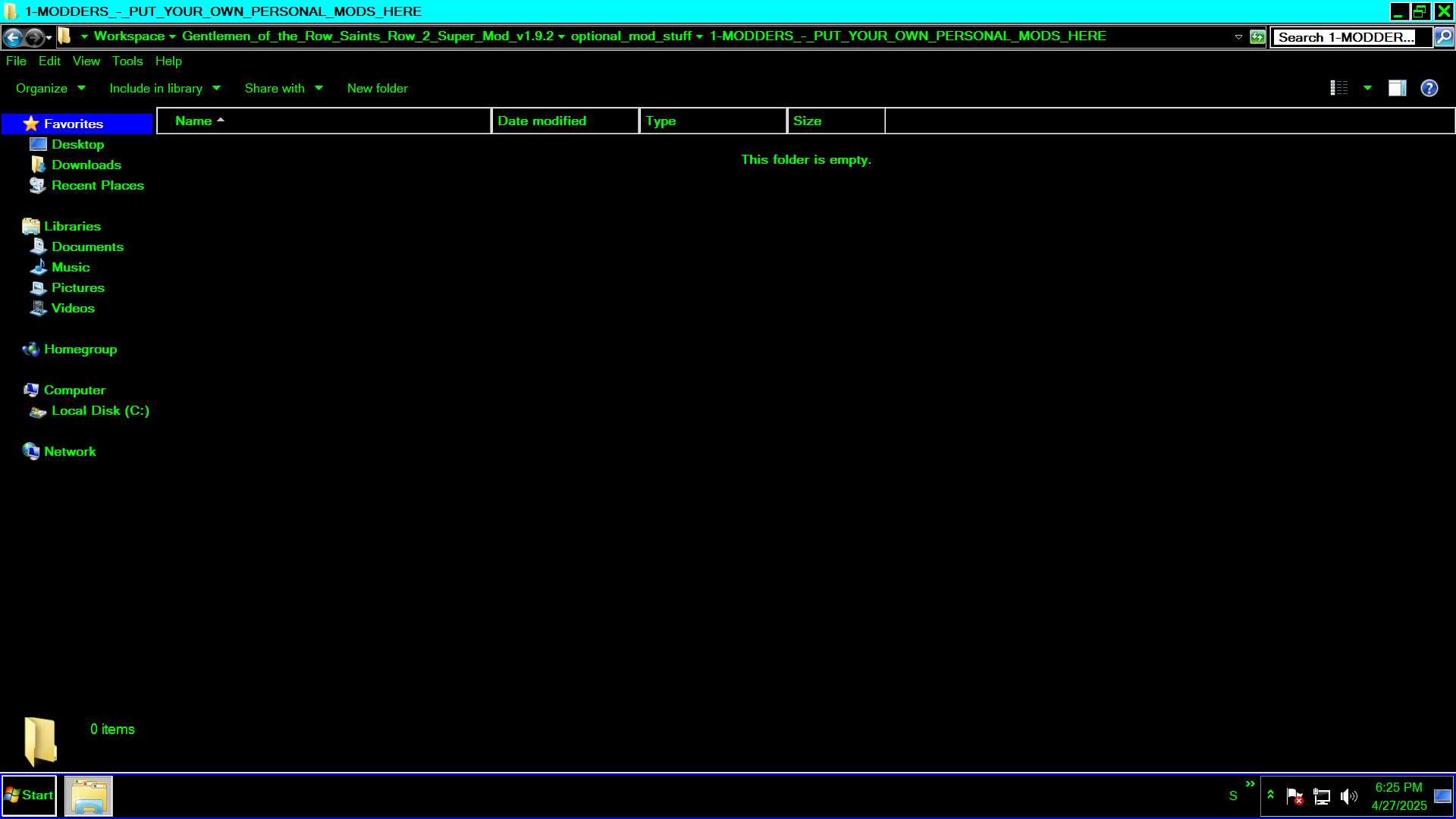Open Desktop in the sidebar
The width and height of the screenshot is (1456, 819).
(x=77, y=144)
